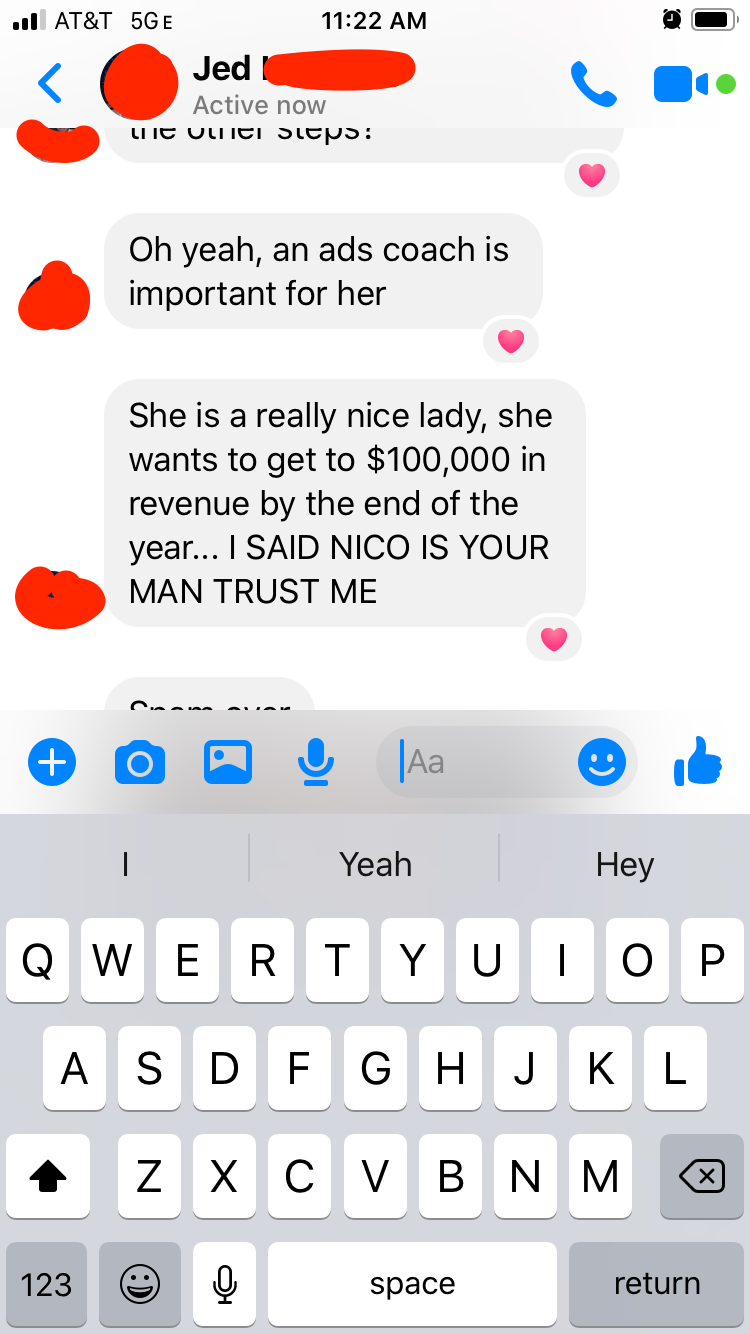Image resolution: width=750 pixels, height=1334 pixels.
Task: Tap the heart reaction on ads coach message
Action: click(x=511, y=342)
